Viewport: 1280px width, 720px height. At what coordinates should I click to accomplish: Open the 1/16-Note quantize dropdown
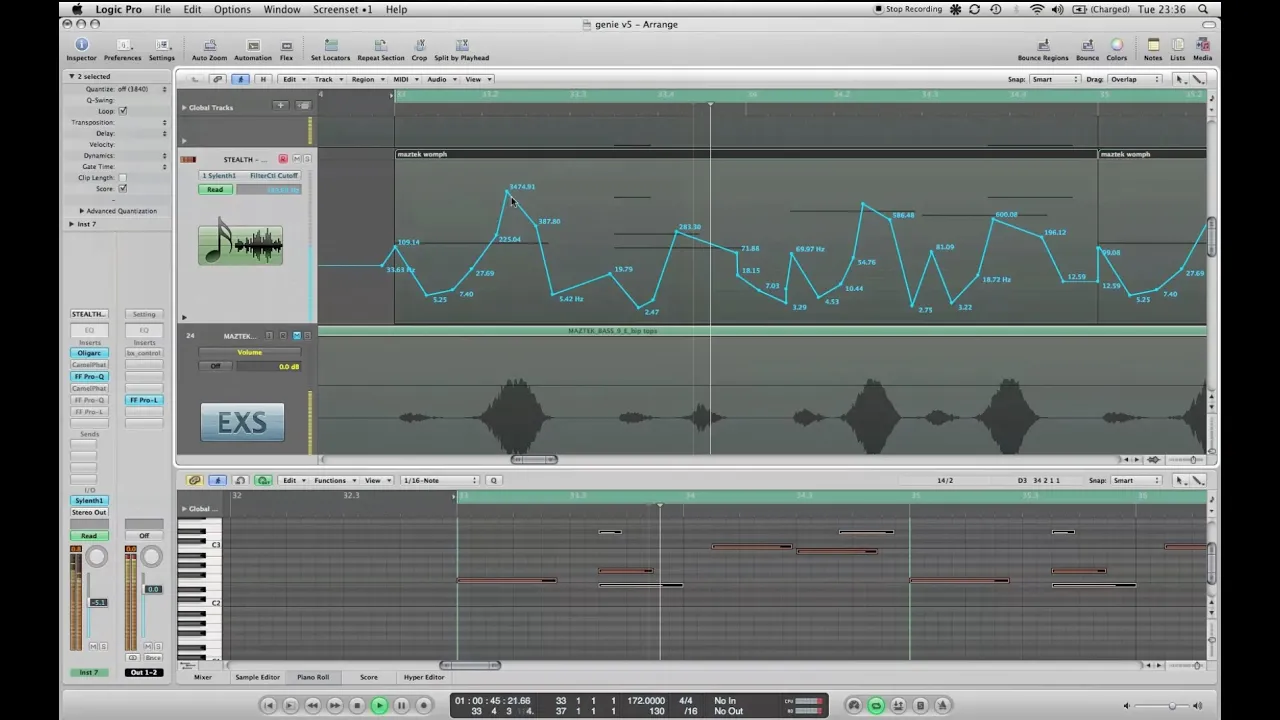[x=440, y=480]
